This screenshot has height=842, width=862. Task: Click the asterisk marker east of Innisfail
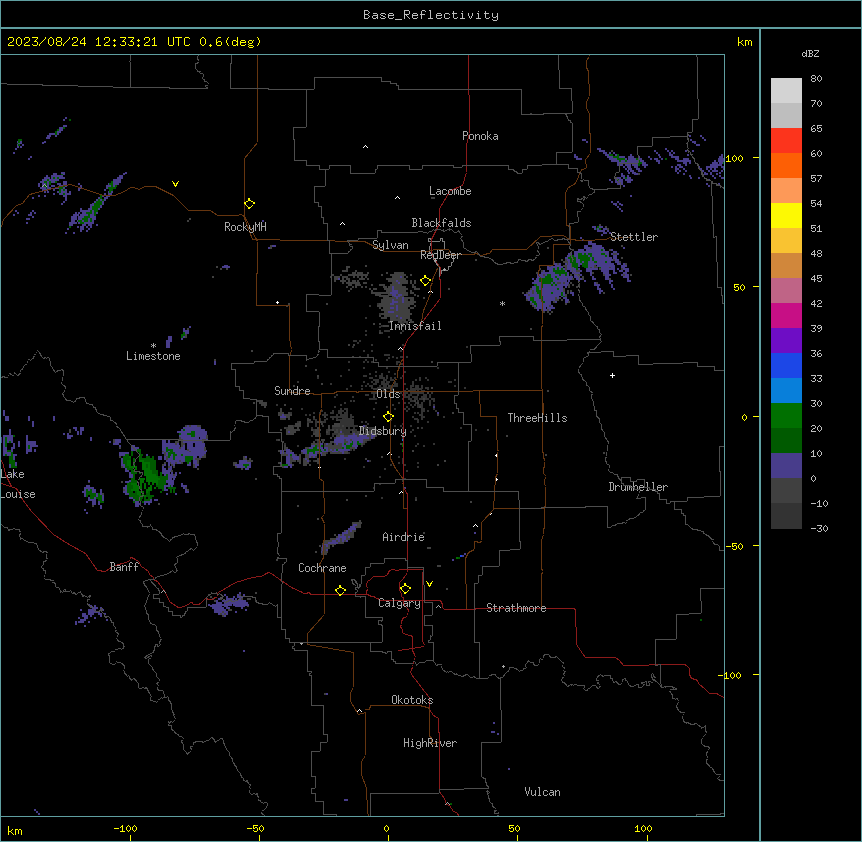502,303
